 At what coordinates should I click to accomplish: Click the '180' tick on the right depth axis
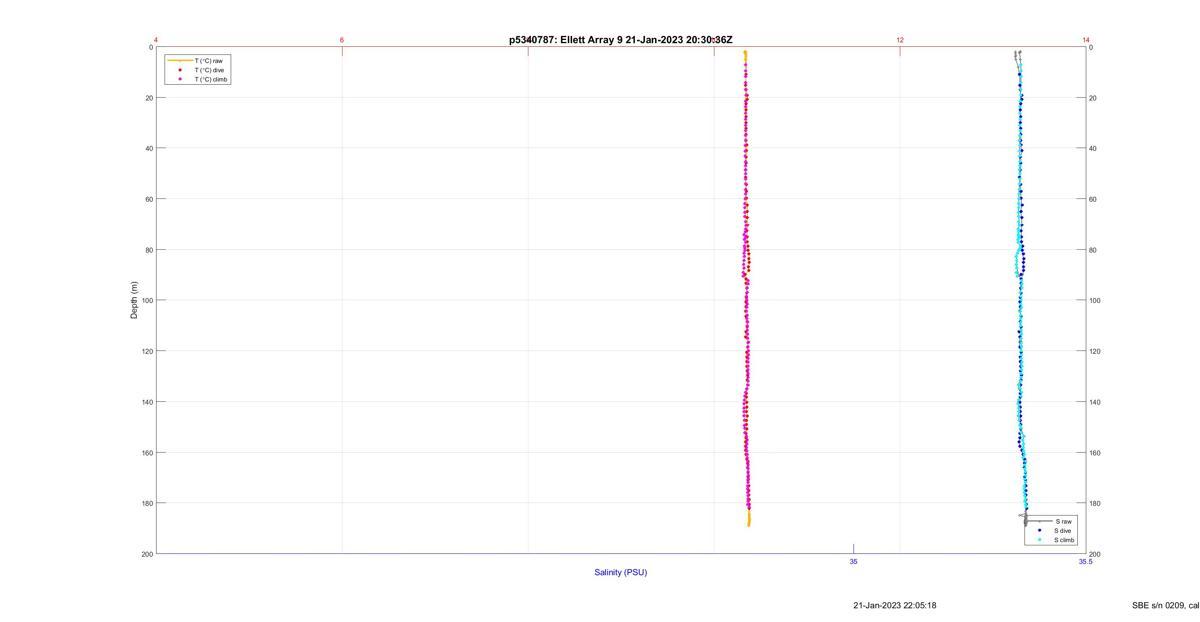(1095, 503)
